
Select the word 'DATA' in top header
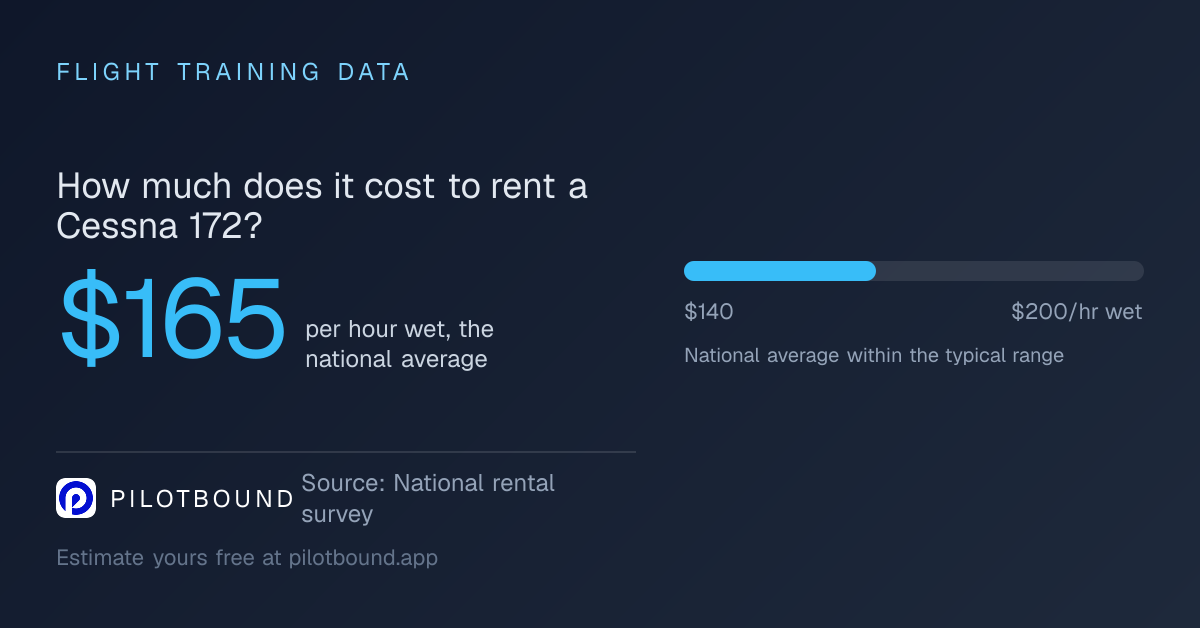[374, 72]
